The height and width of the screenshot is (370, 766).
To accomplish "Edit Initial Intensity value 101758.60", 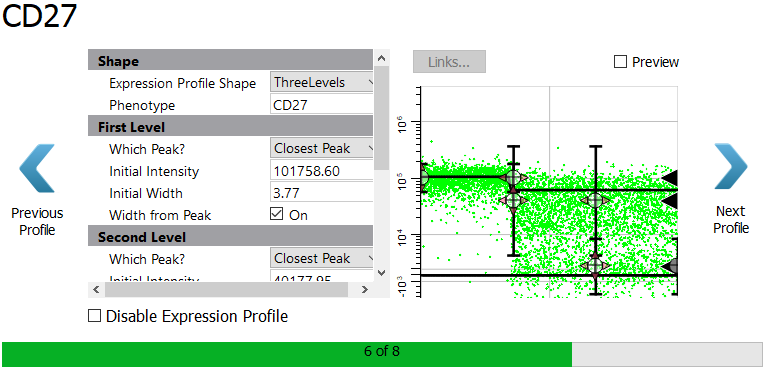I will click(321, 171).
